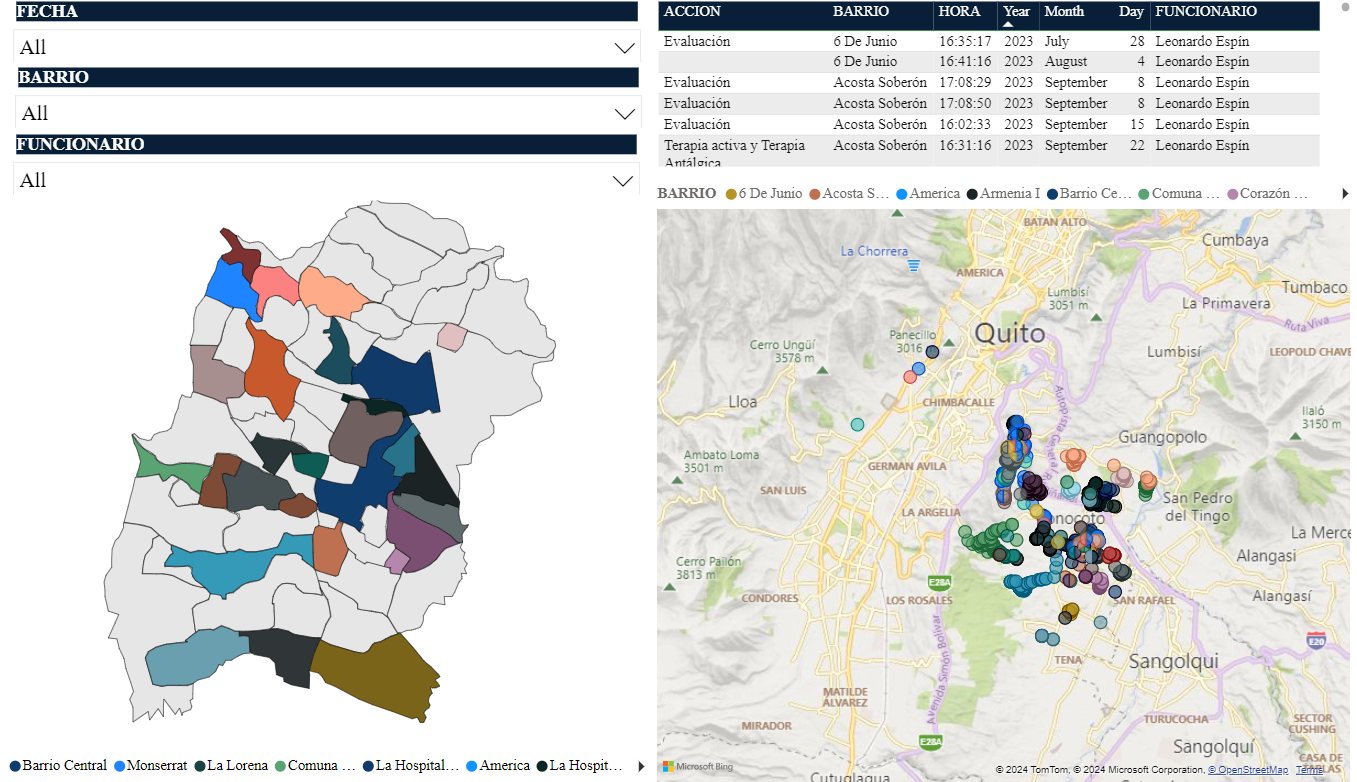Screen dimensions: 1357x782
Task: Select the first 6 De Junio table row
Action: [x=864, y=42]
